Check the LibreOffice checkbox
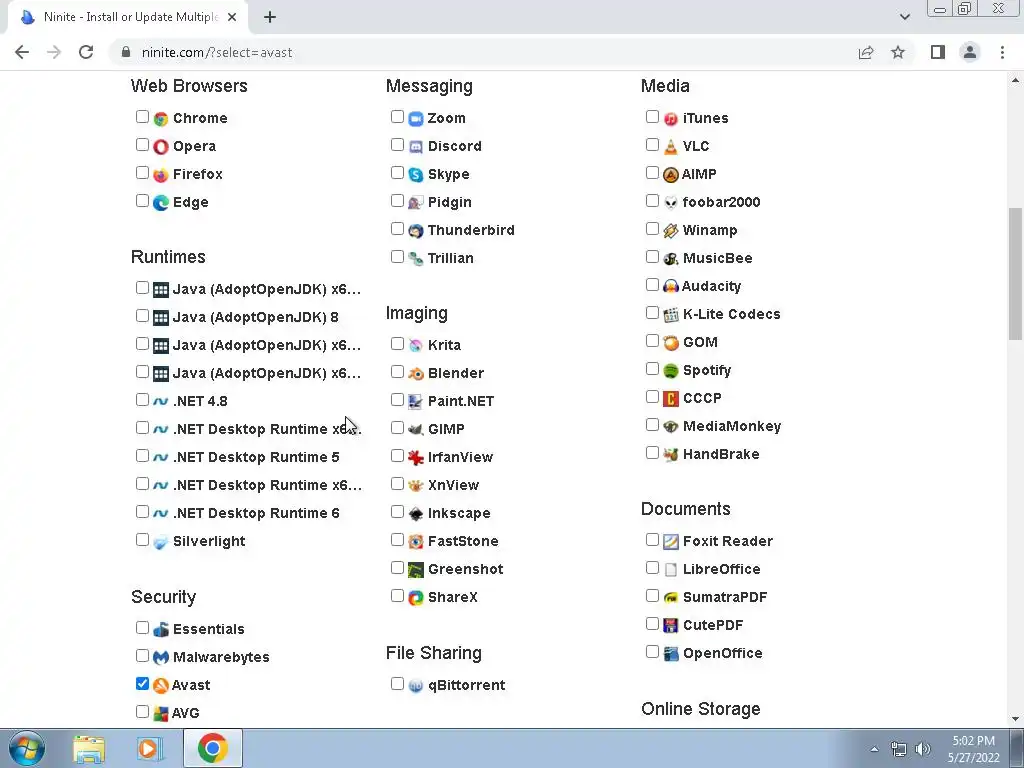This screenshot has height=768, width=1024. coord(652,568)
